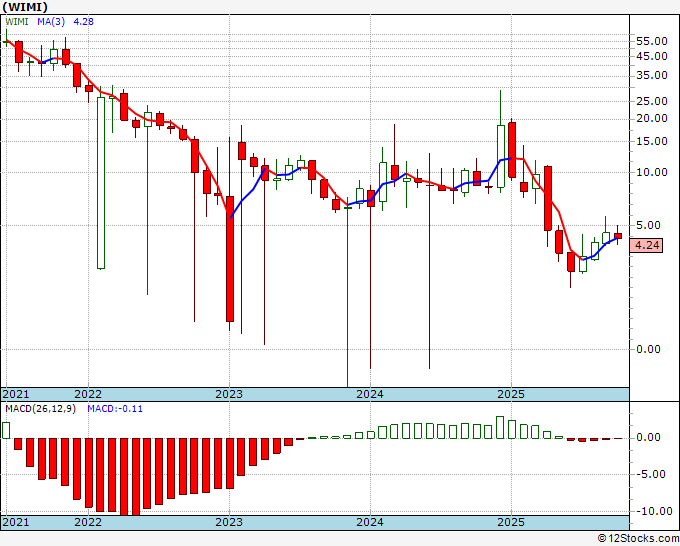The height and width of the screenshot is (546, 680).
Task: Click the (WIMI) chart title
Action: coord(24,7)
